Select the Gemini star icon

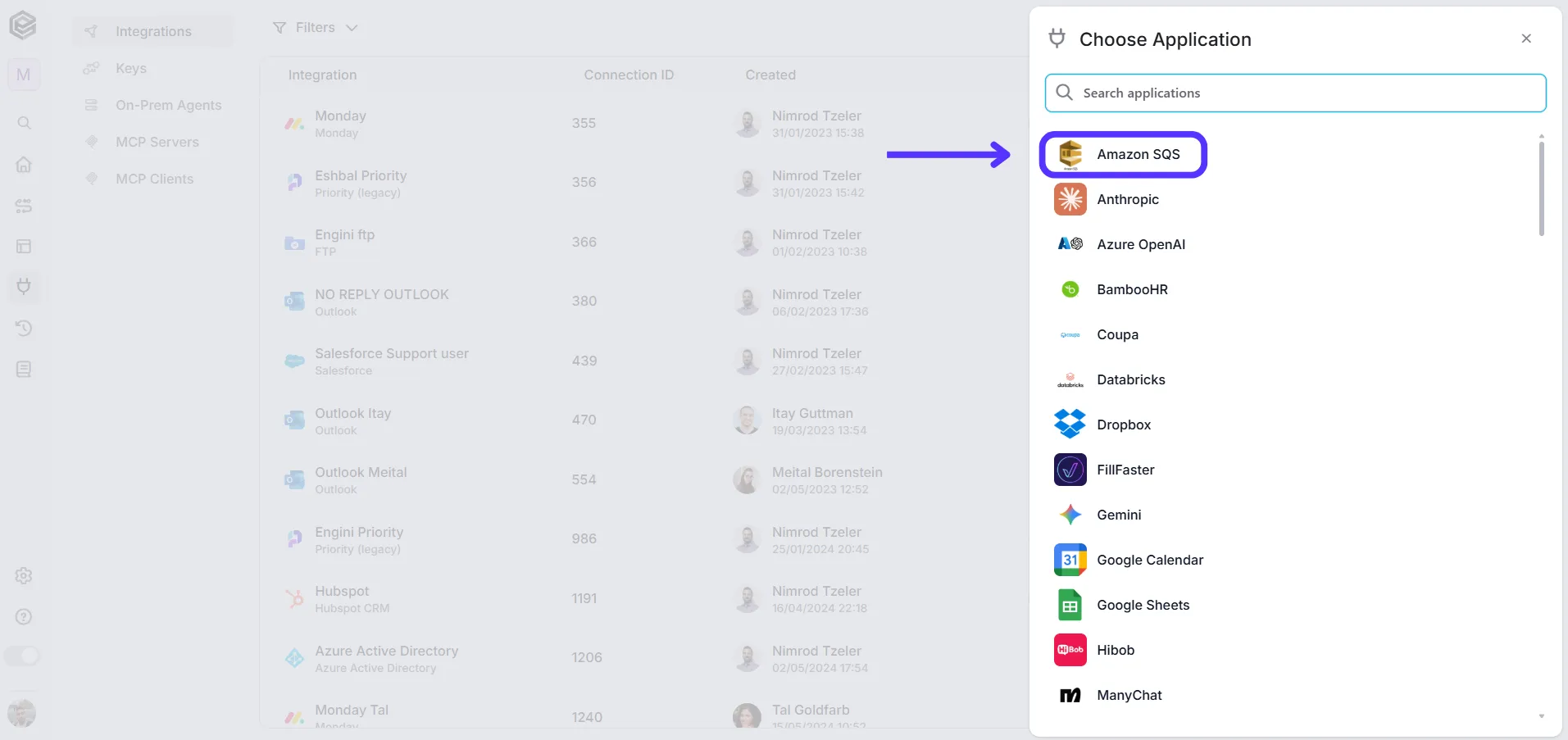coord(1070,515)
